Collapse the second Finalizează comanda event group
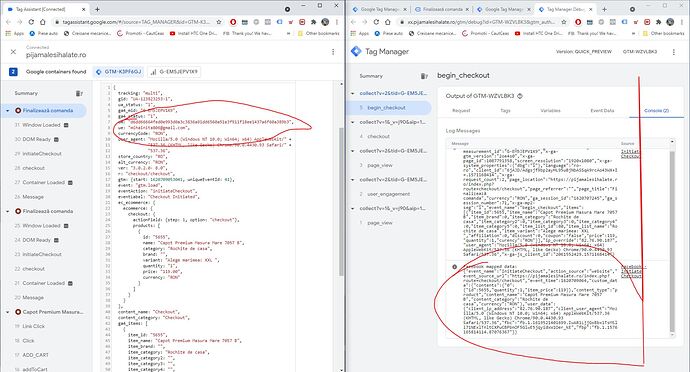 (x=7, y=212)
